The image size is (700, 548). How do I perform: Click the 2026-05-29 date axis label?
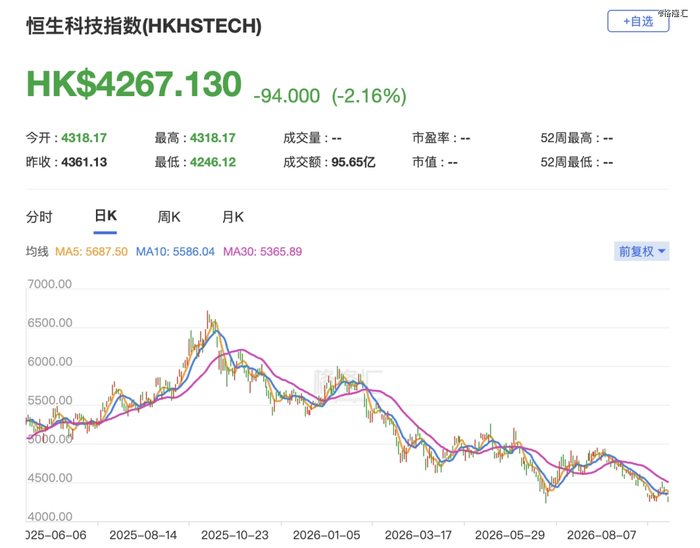coord(510,535)
